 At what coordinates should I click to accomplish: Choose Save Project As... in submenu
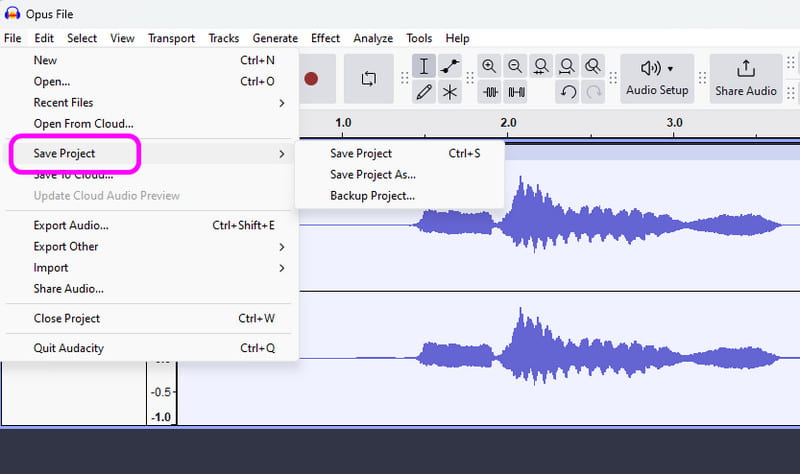click(x=400, y=174)
